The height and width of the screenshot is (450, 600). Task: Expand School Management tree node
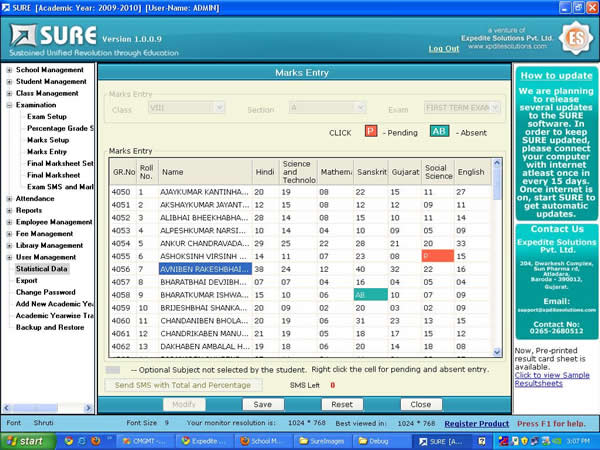[x=9, y=70]
